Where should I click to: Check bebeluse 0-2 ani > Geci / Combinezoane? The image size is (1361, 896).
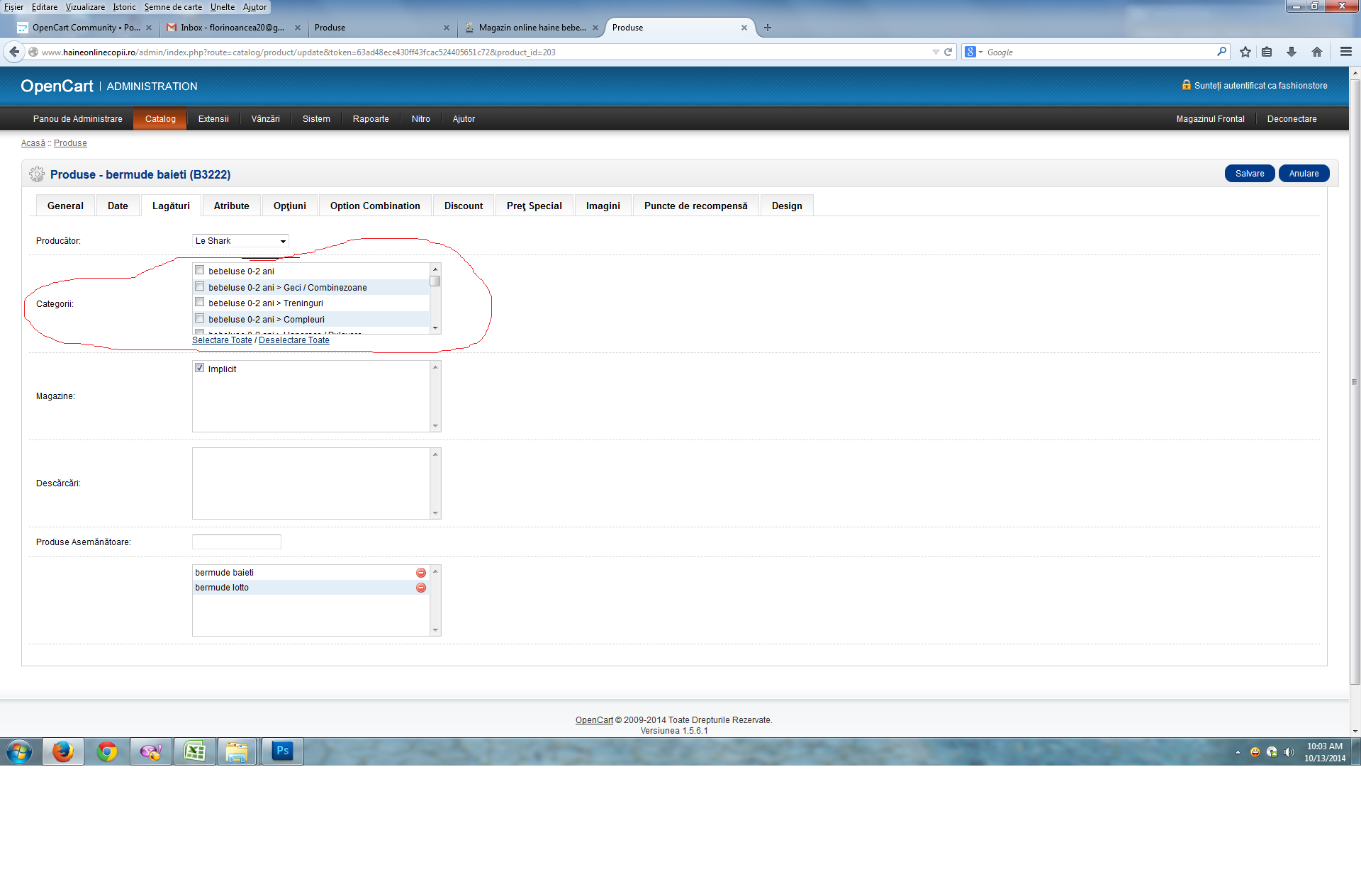(x=200, y=286)
